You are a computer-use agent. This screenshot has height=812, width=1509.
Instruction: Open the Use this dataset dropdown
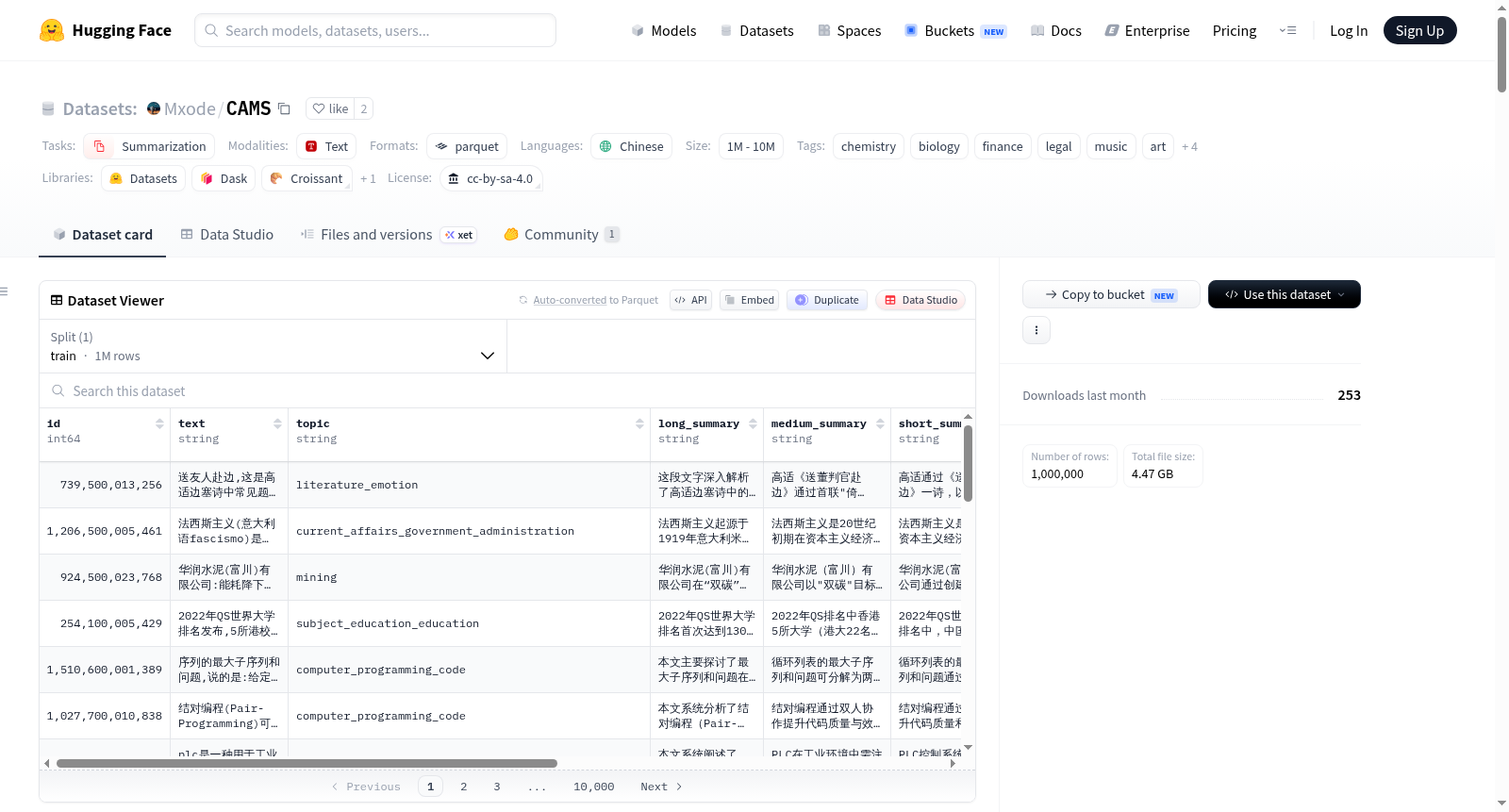pos(1284,294)
